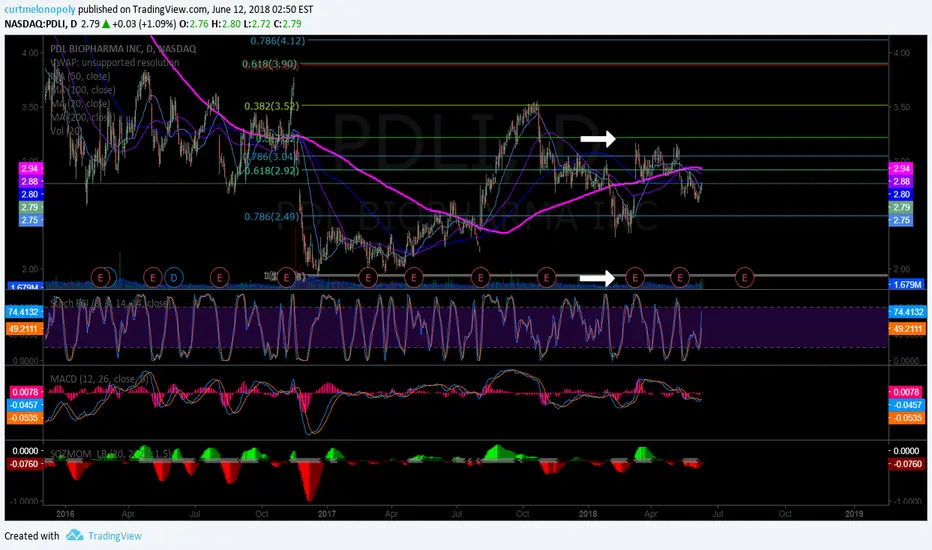
Task: Open the TradingView link in the footer
Action: pos(115,536)
